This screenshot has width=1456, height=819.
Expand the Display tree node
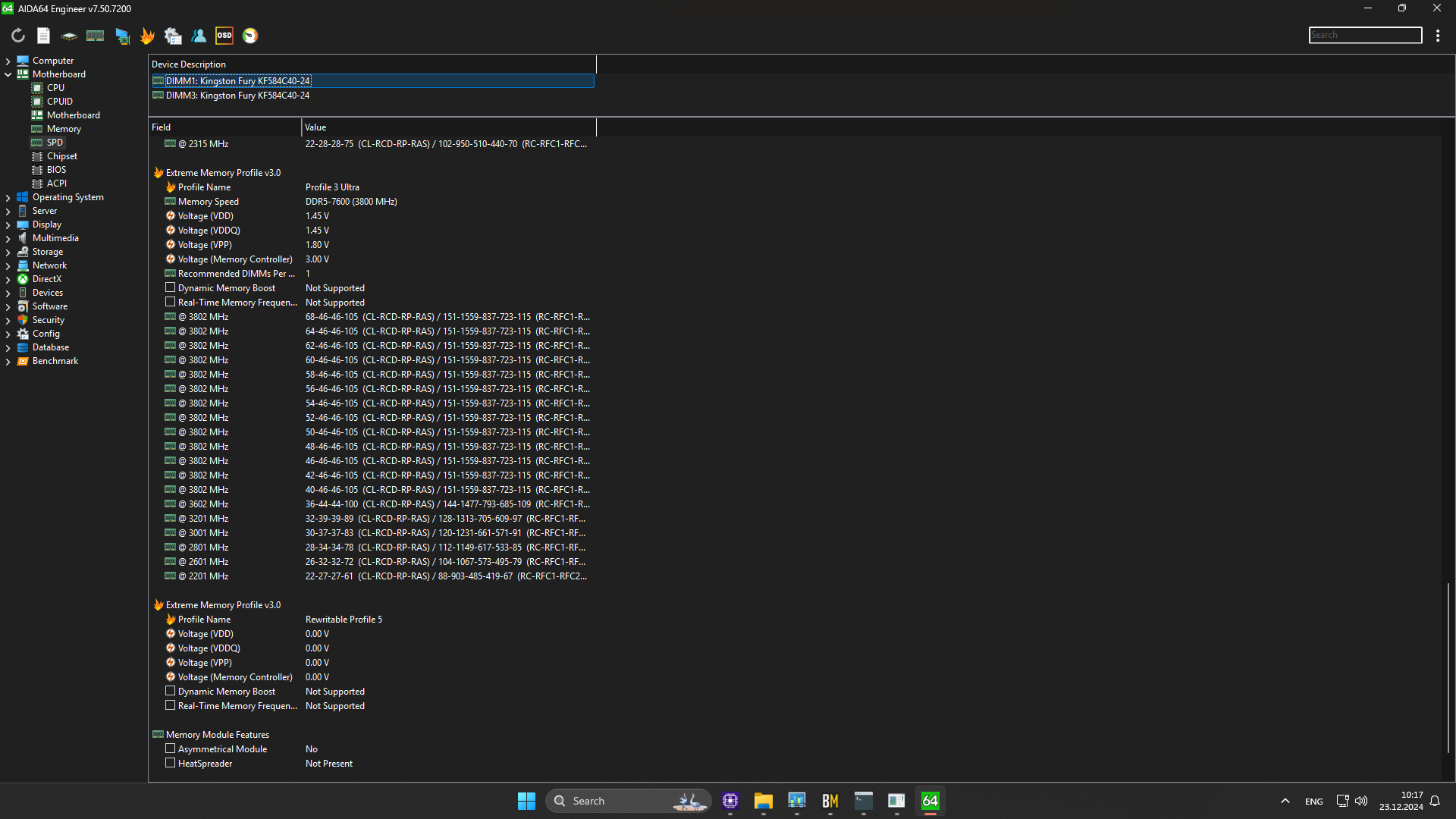pos(8,224)
